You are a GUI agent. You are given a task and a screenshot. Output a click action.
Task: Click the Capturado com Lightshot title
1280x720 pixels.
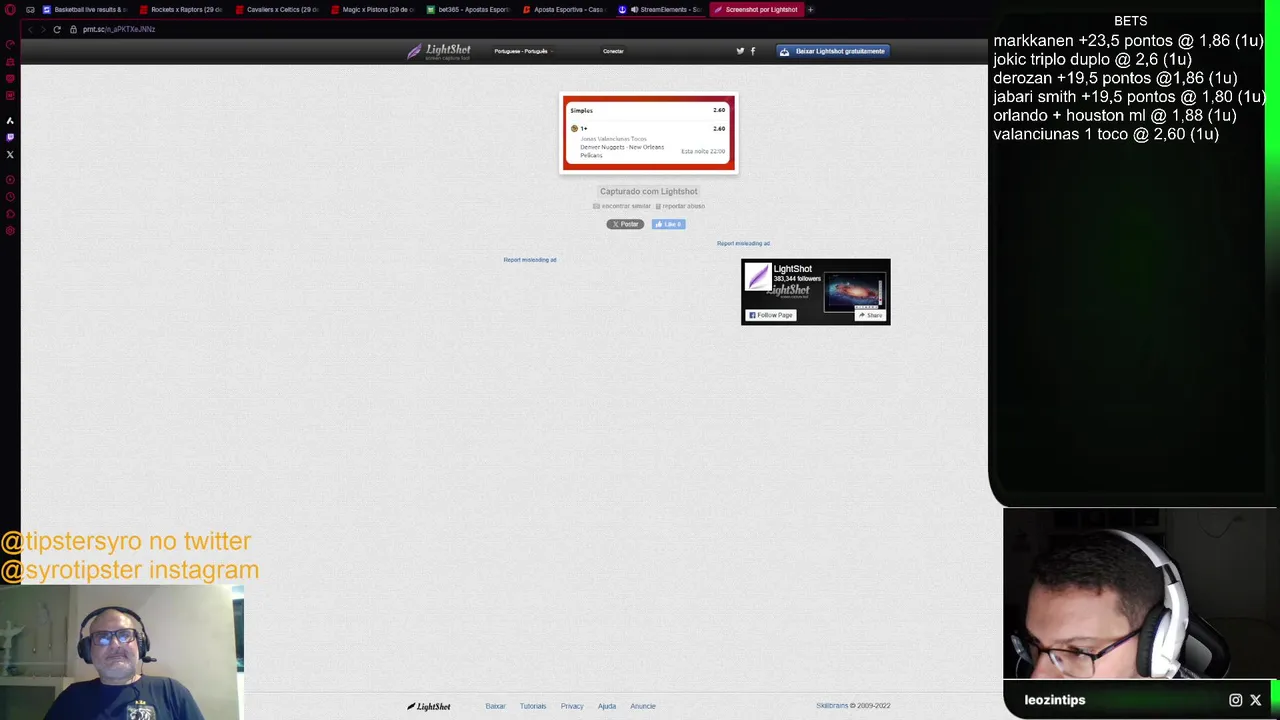click(649, 191)
